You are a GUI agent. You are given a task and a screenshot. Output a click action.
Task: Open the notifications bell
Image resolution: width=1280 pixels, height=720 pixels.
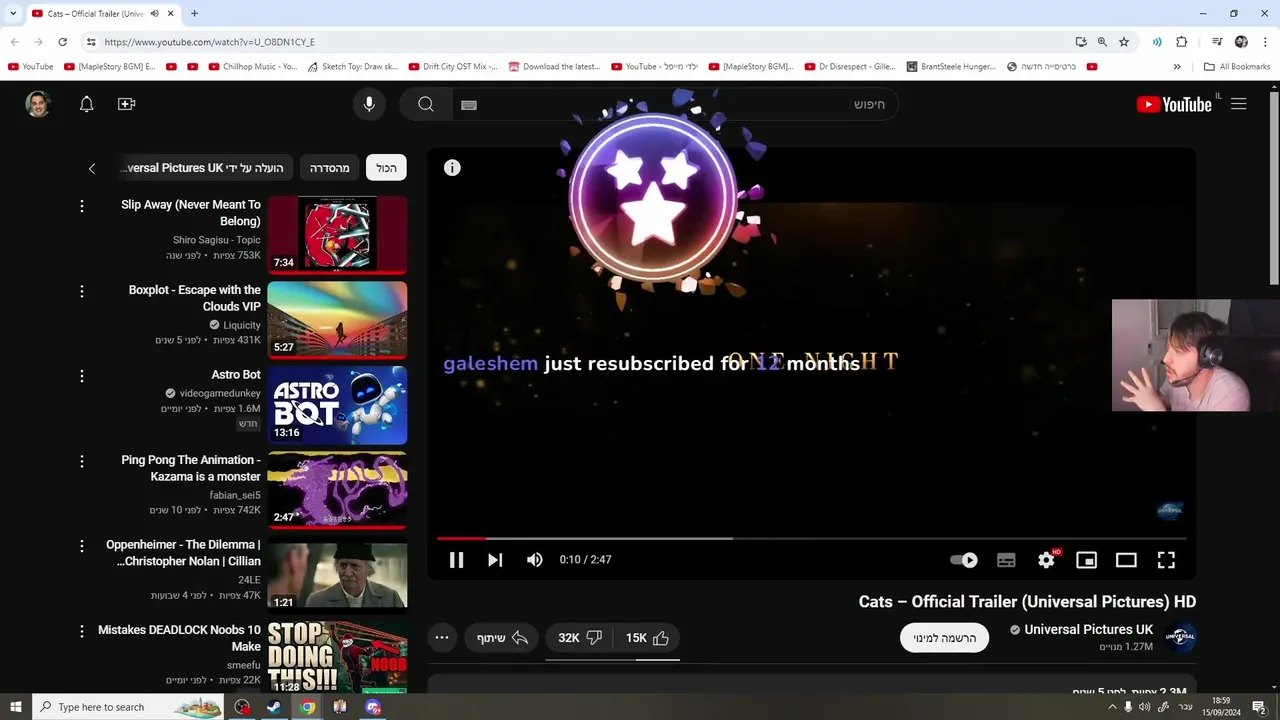coord(87,104)
